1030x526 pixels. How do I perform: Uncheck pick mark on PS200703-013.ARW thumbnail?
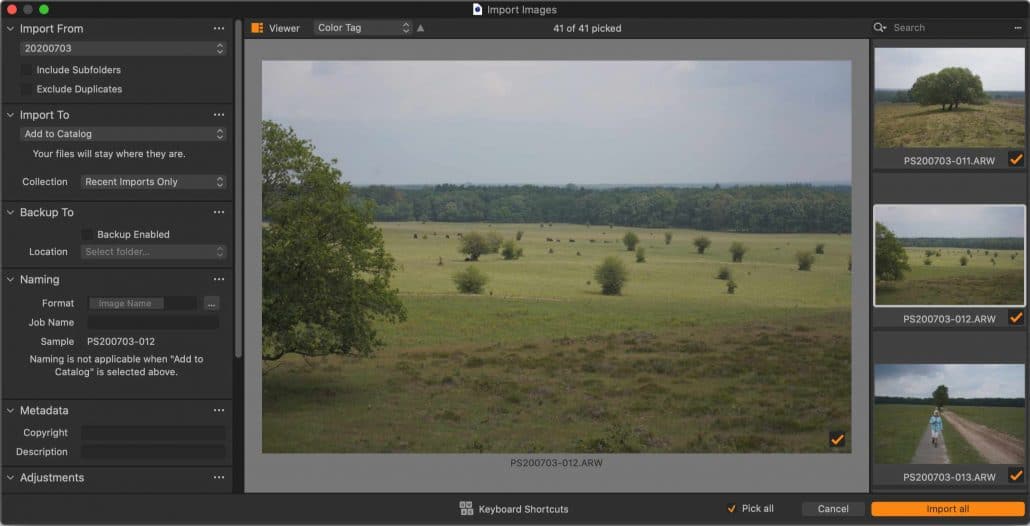(1016, 475)
